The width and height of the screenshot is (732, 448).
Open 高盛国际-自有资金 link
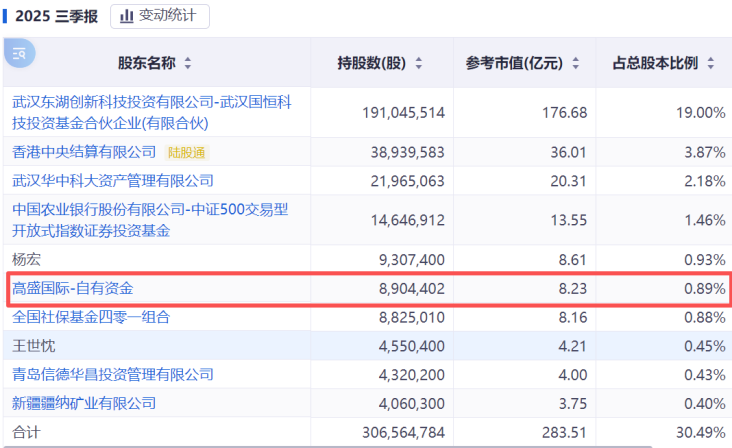click(73, 288)
